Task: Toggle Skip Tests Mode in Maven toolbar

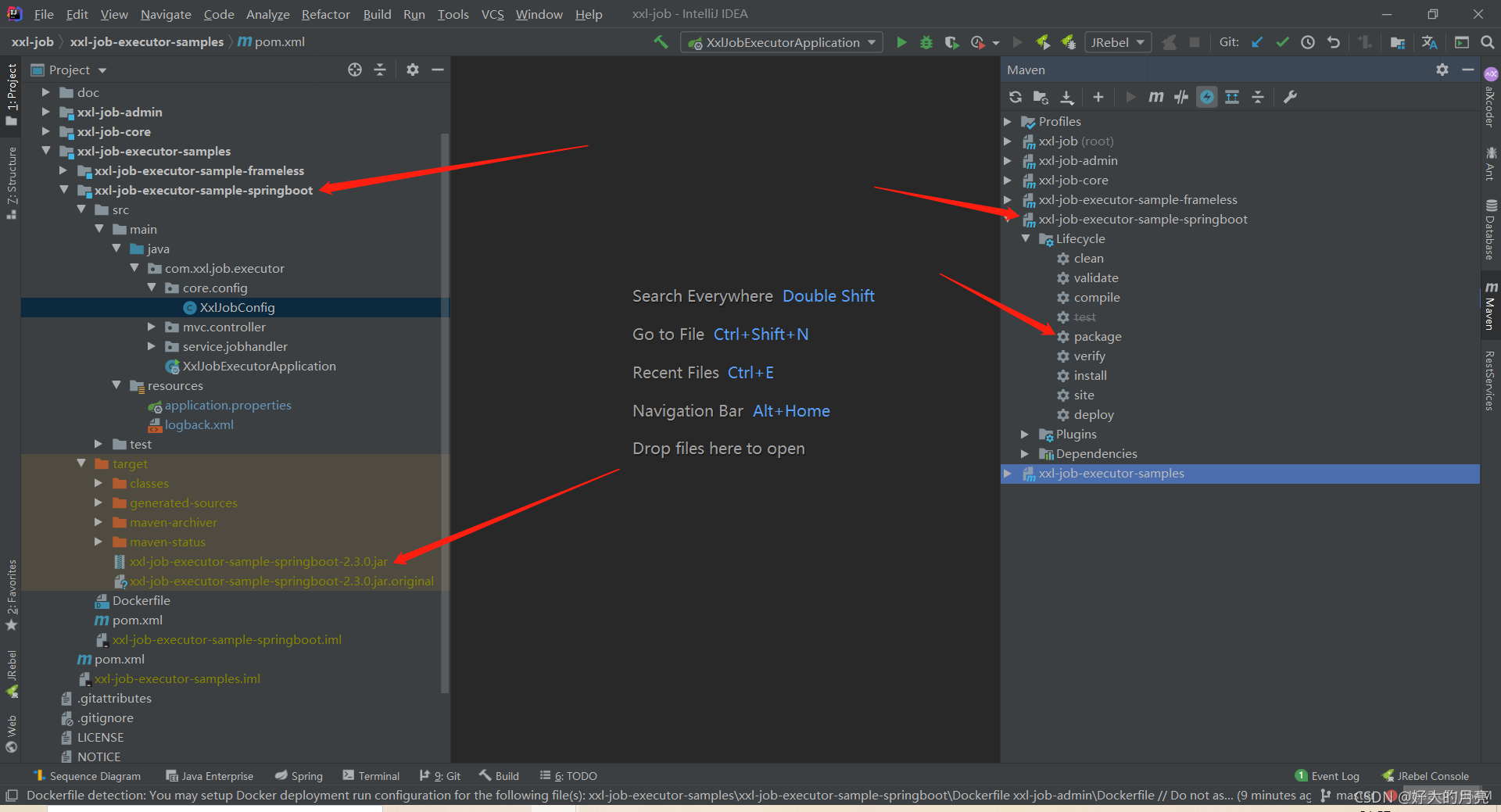Action: point(1207,97)
